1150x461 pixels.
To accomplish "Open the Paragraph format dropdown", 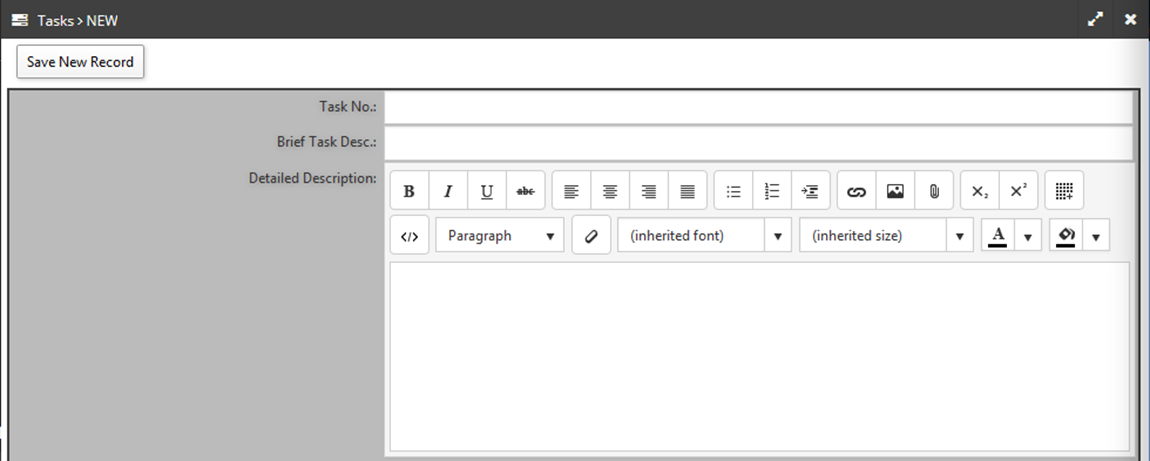I will (500, 235).
